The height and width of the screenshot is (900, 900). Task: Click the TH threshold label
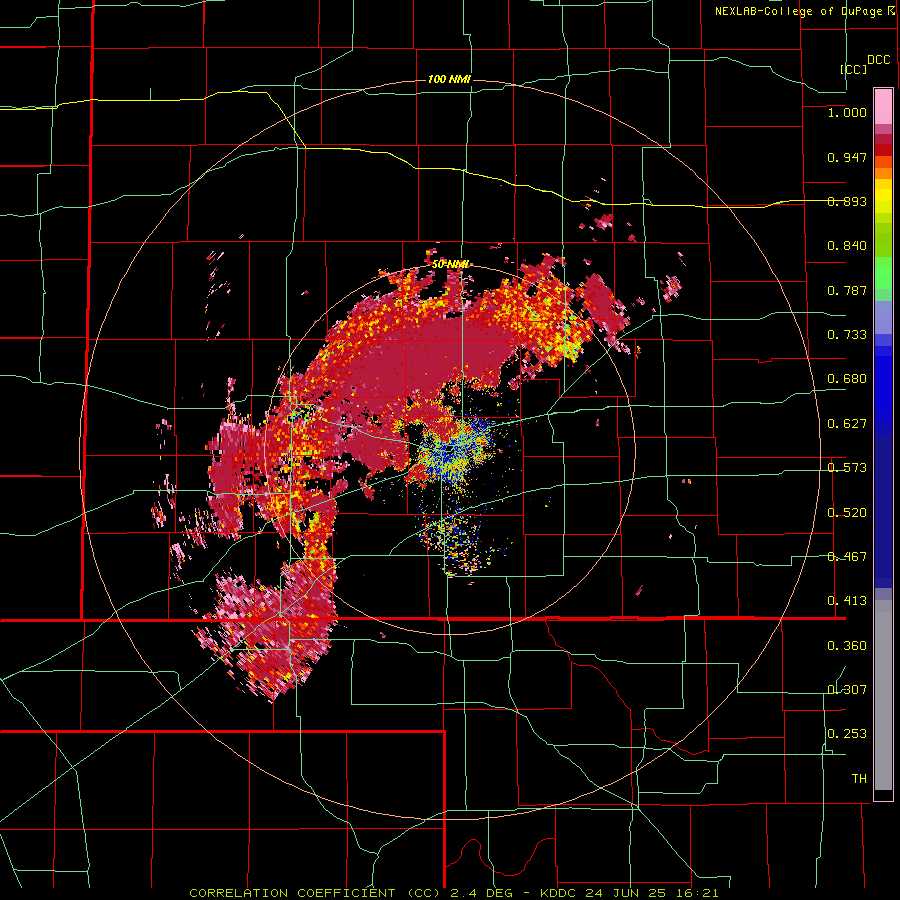(859, 779)
